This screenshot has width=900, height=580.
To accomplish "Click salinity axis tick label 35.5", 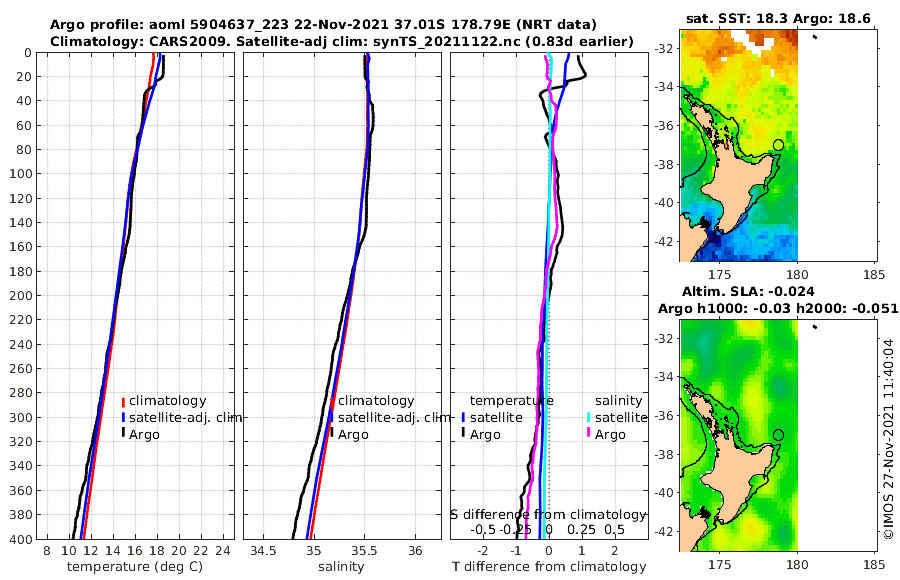I will point(364,551).
